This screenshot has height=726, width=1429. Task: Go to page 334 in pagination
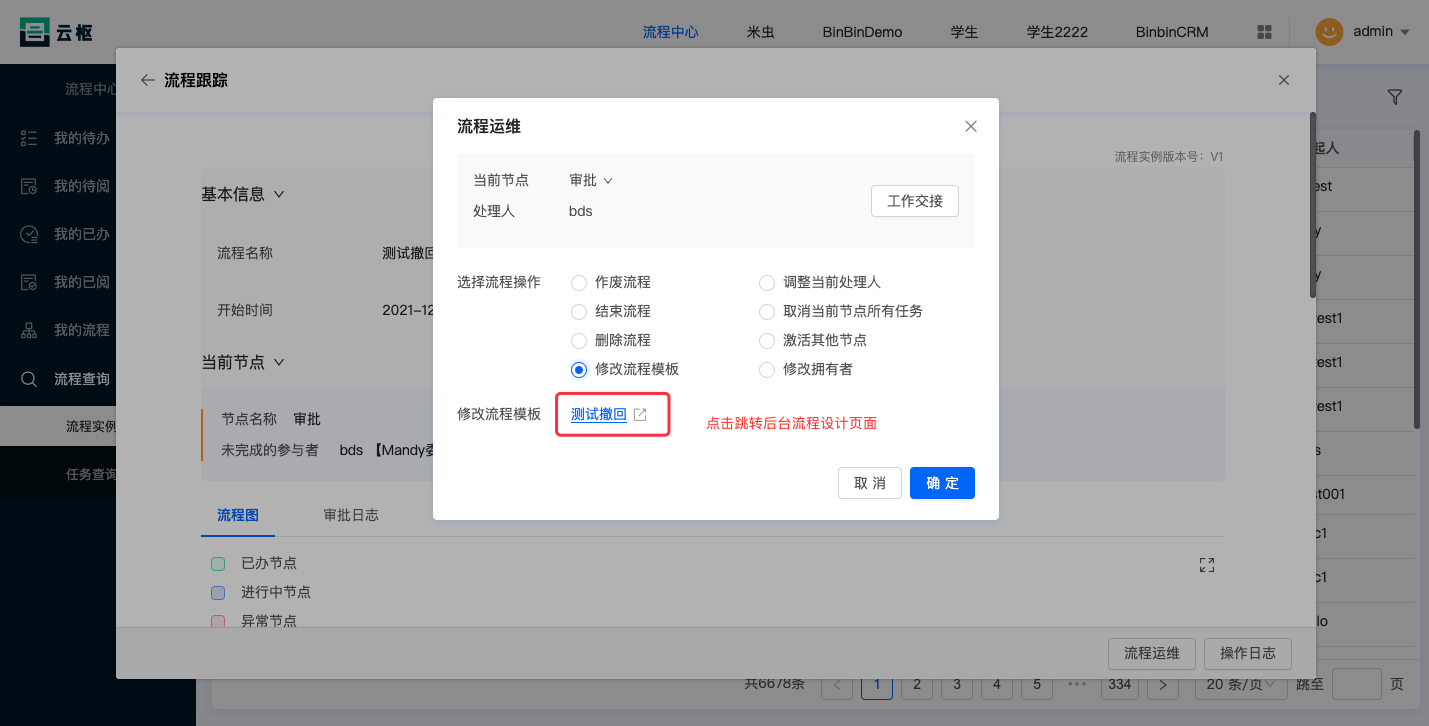pos(1119,685)
